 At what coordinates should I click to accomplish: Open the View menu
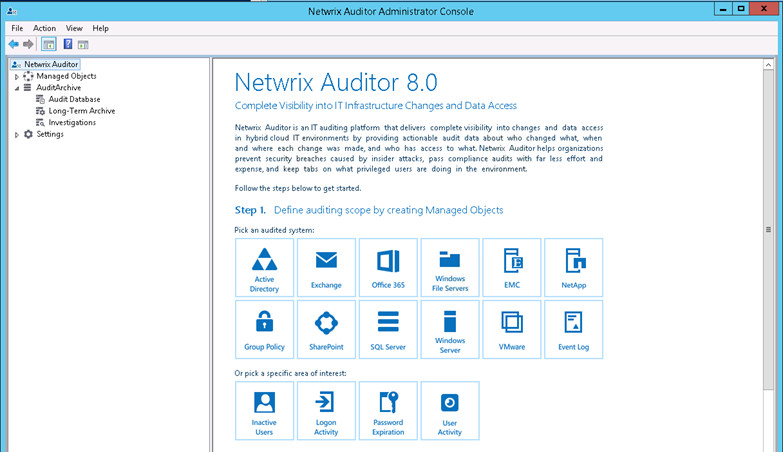(x=74, y=28)
